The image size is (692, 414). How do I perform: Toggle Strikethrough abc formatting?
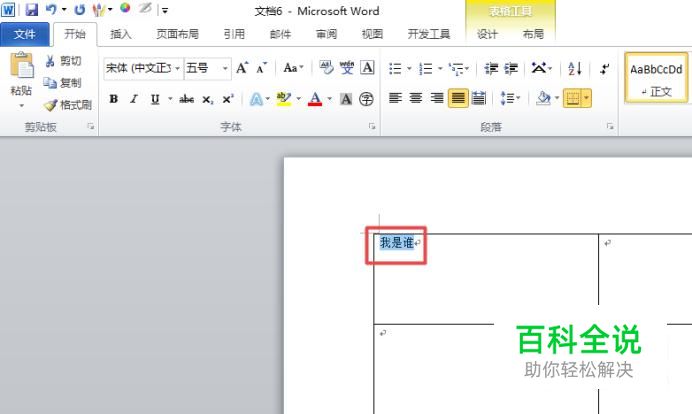click(x=187, y=99)
